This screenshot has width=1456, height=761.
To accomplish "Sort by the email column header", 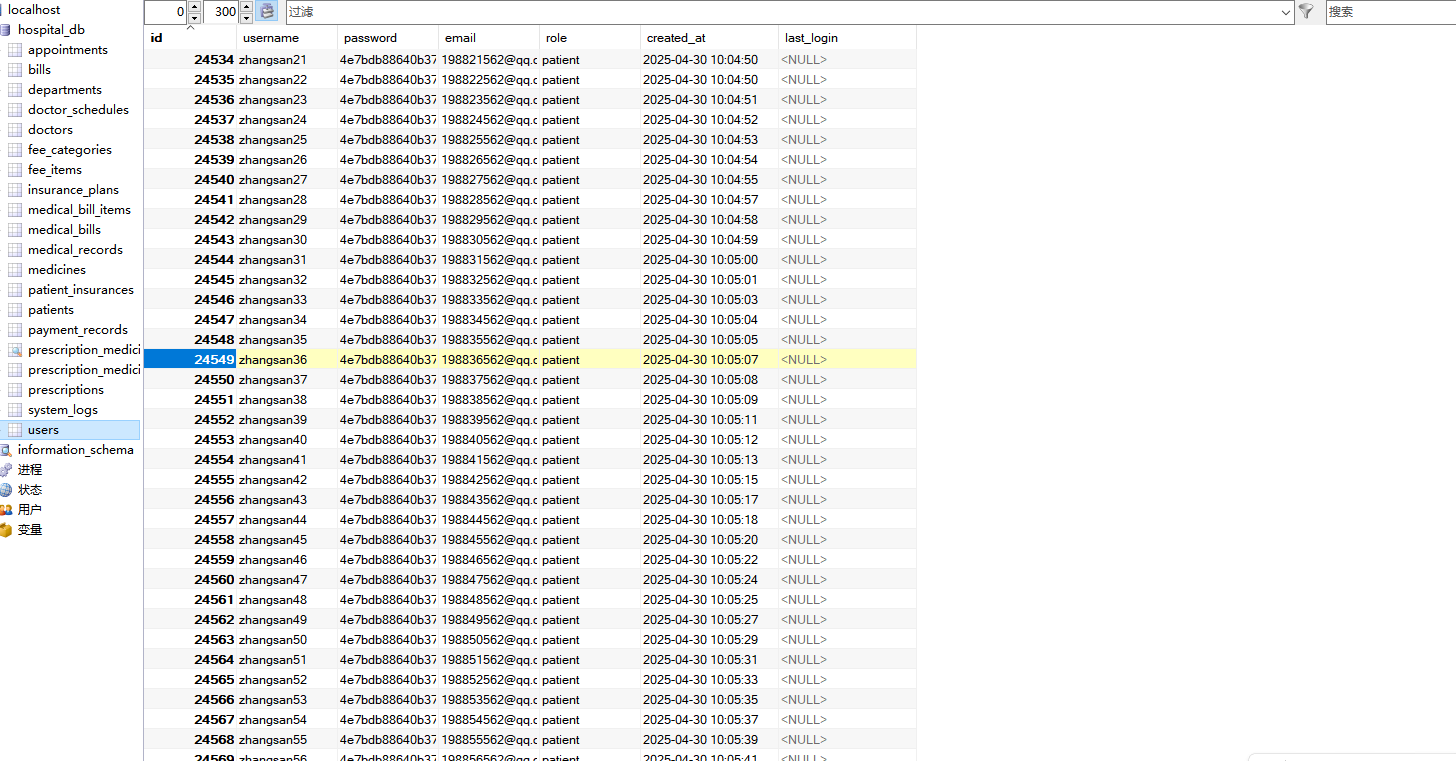I will coord(489,38).
